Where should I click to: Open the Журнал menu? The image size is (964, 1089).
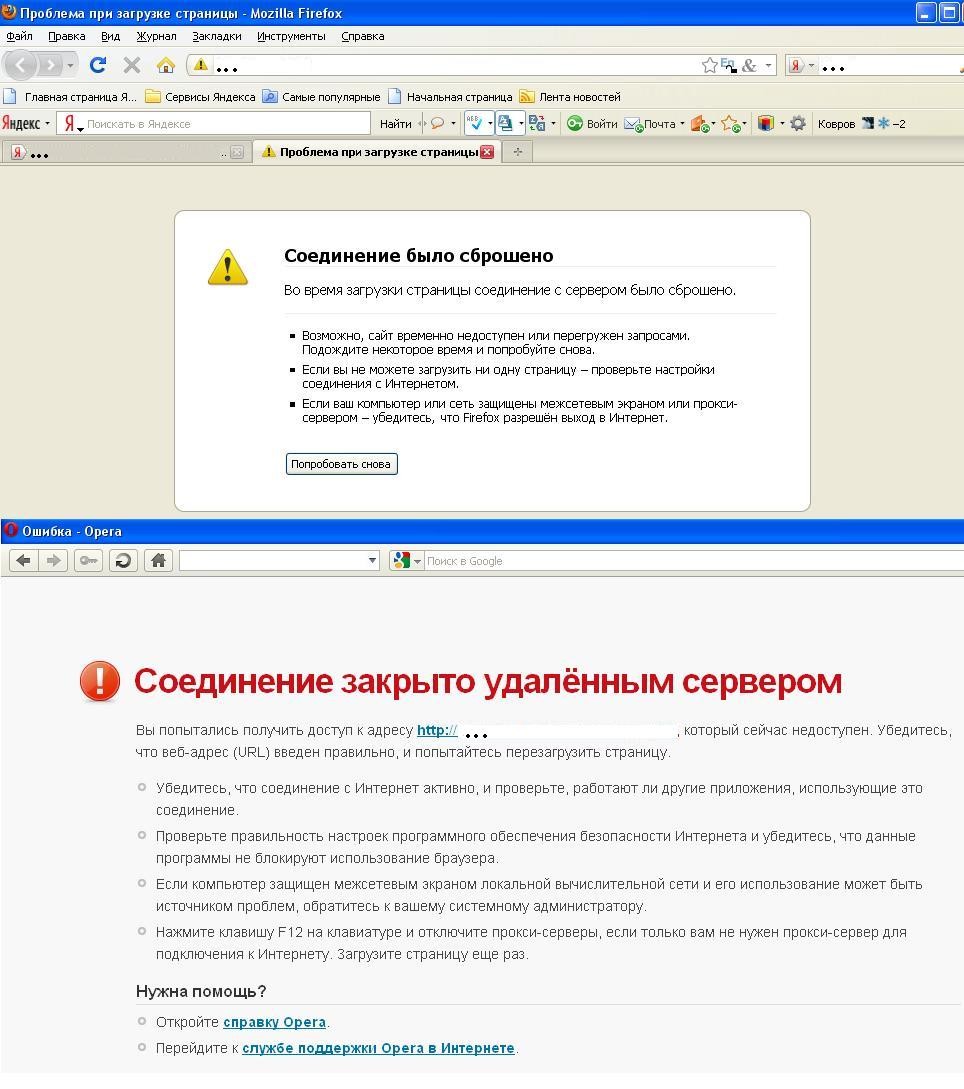tap(156, 36)
